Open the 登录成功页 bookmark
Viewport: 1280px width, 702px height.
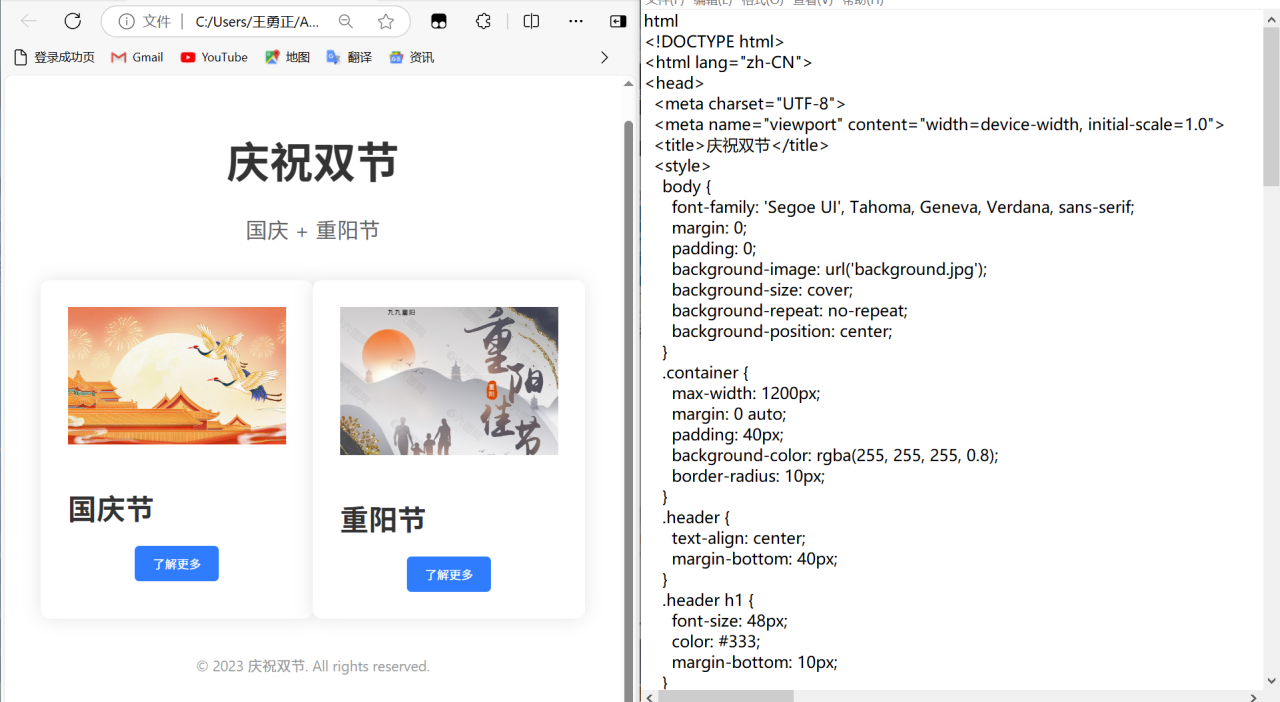pos(54,57)
